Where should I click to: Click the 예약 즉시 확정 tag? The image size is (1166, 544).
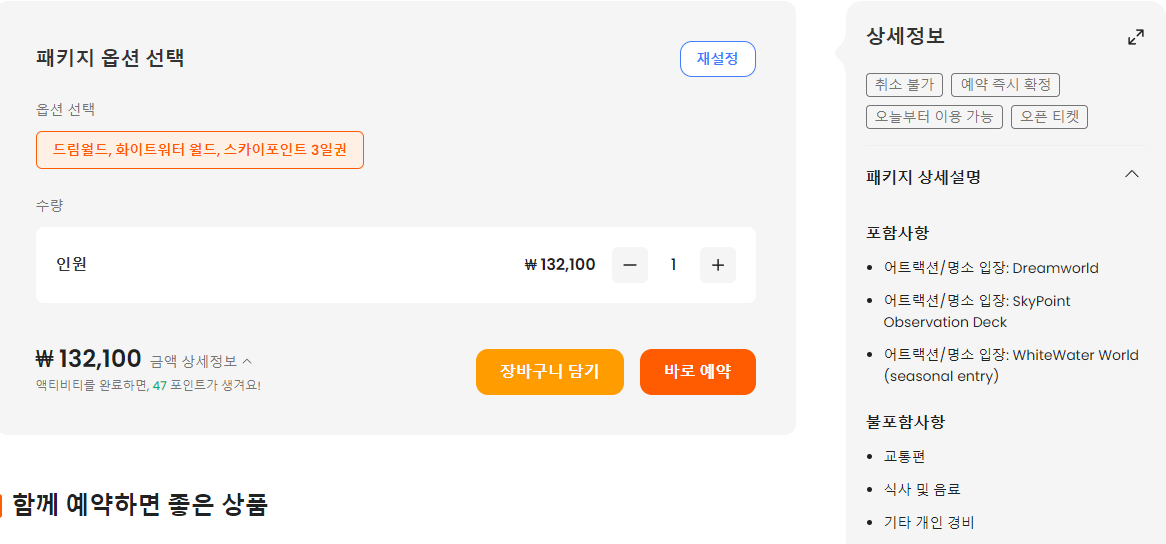point(1005,85)
